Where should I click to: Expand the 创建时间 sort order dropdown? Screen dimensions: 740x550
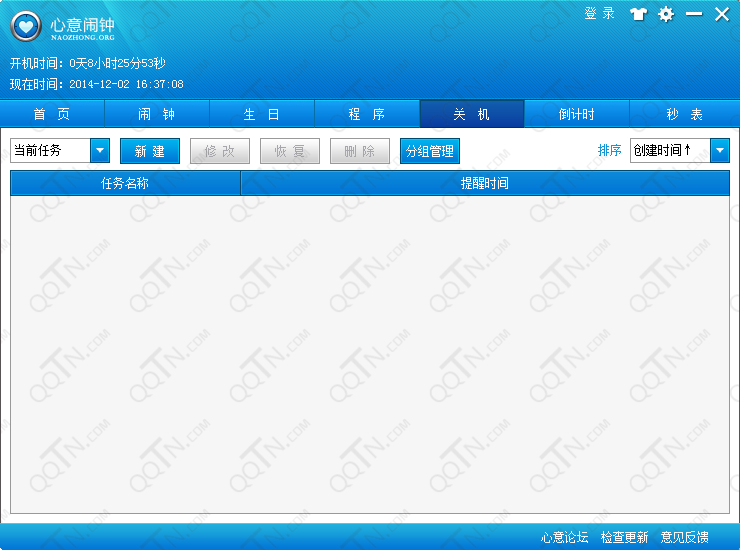point(720,151)
